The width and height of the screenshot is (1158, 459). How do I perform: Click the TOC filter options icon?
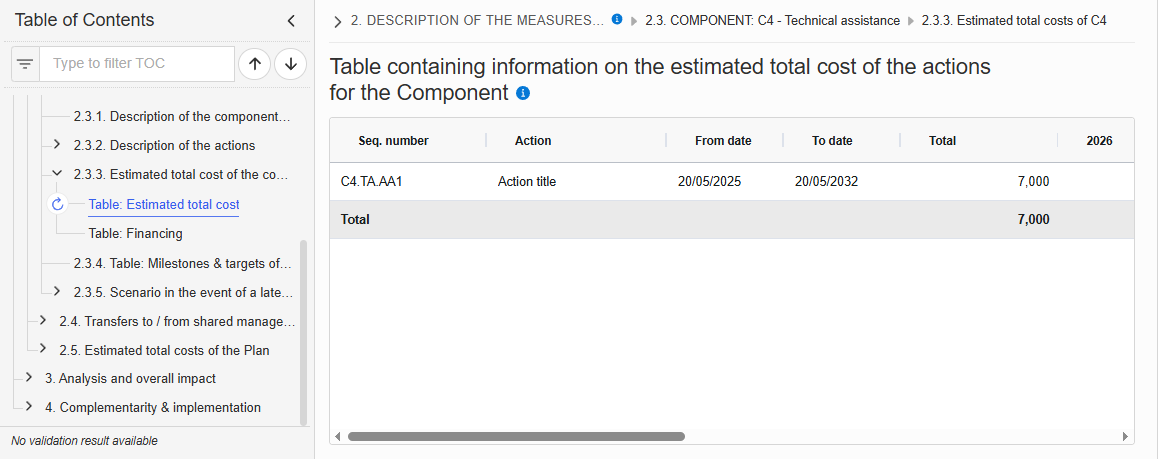[x=25, y=64]
